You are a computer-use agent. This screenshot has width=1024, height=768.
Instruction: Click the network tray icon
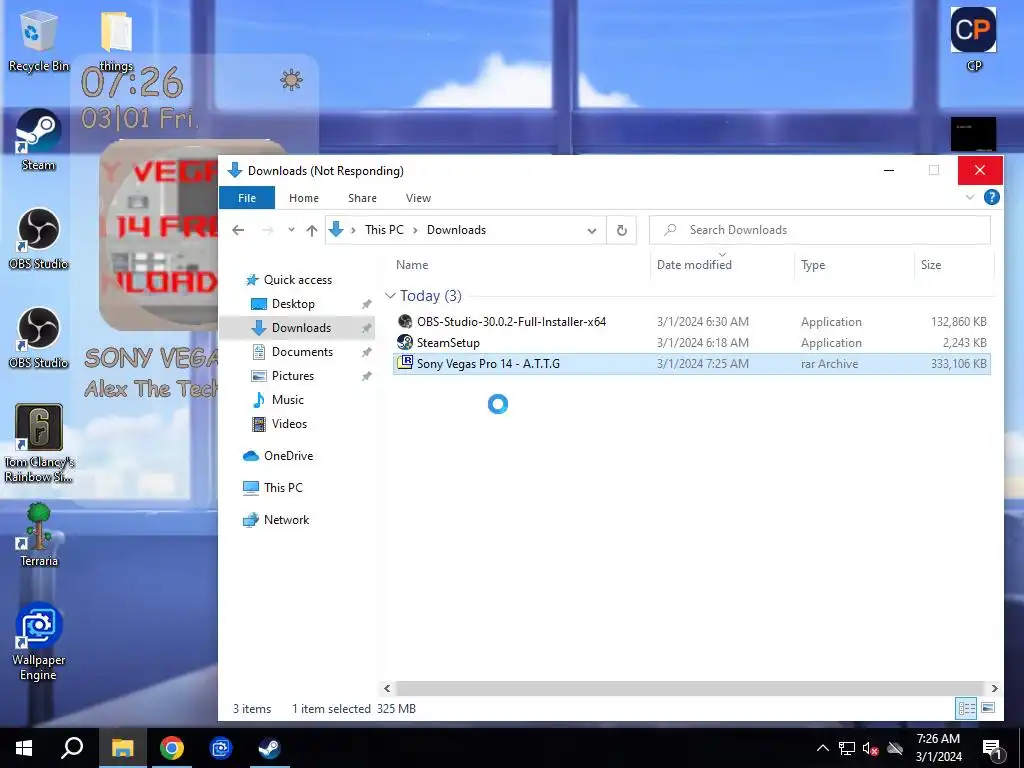point(847,748)
